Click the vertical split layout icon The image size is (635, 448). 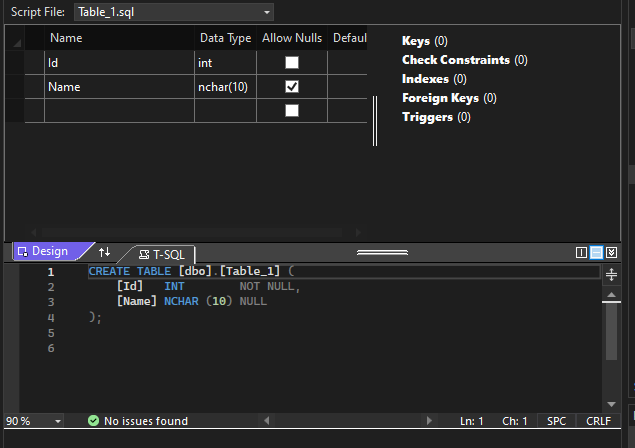point(581,252)
